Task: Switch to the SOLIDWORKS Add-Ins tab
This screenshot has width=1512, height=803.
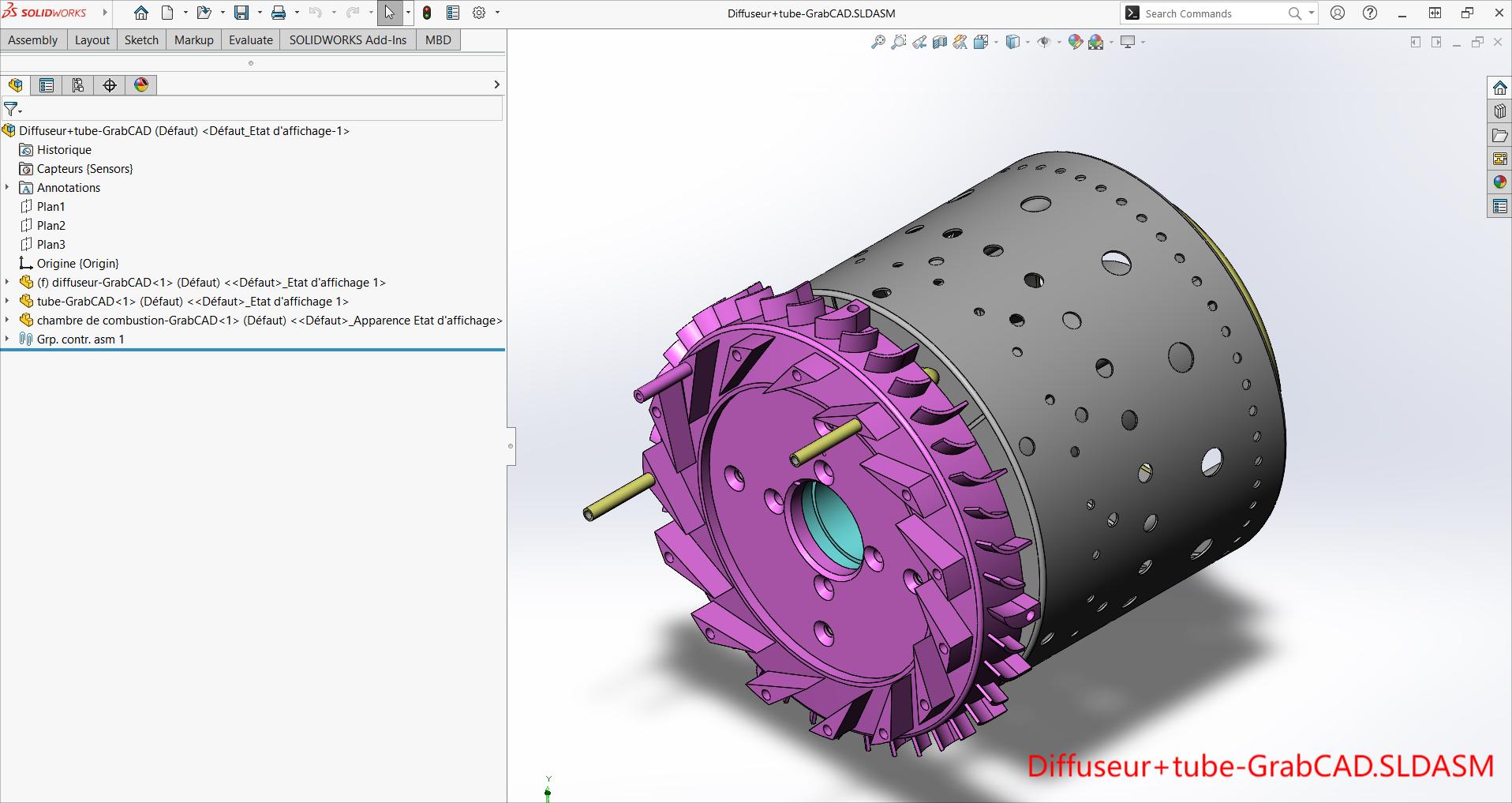Action: 348,40
